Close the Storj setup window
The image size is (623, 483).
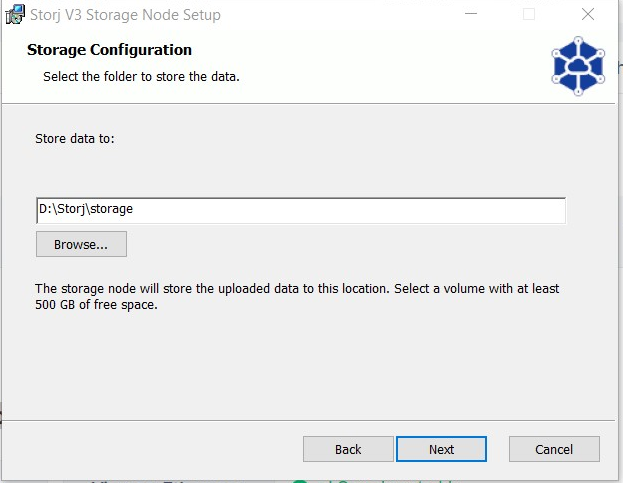(588, 14)
